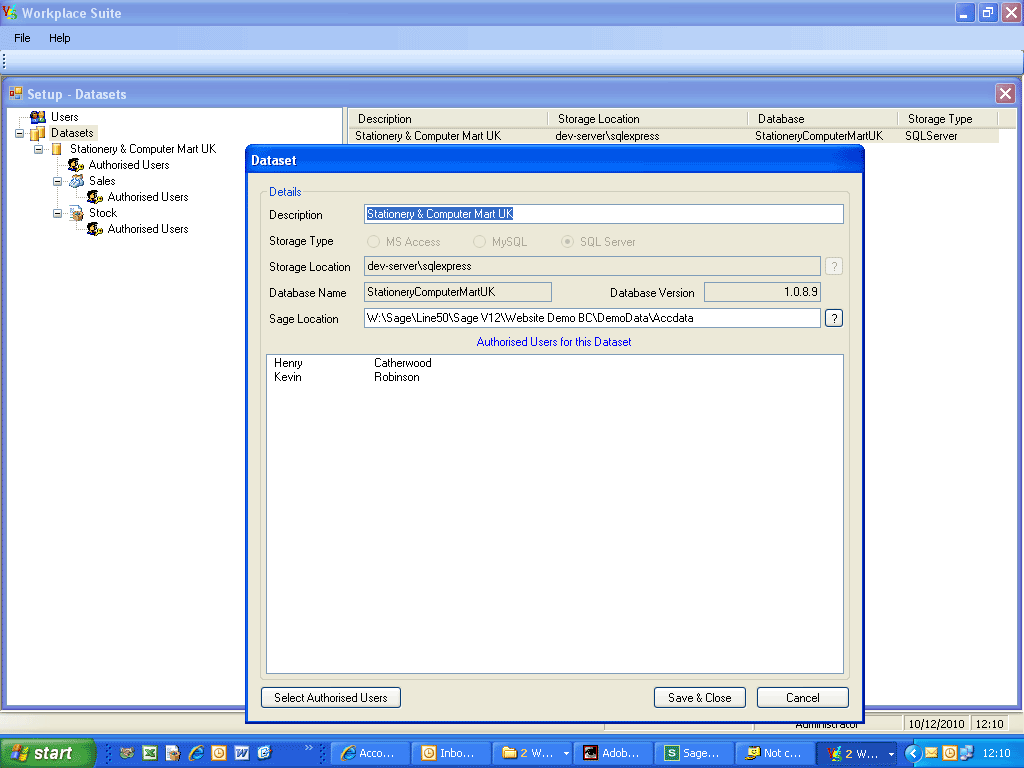Click the Stock module box icon
This screenshot has height=768, width=1024.
(x=76, y=214)
